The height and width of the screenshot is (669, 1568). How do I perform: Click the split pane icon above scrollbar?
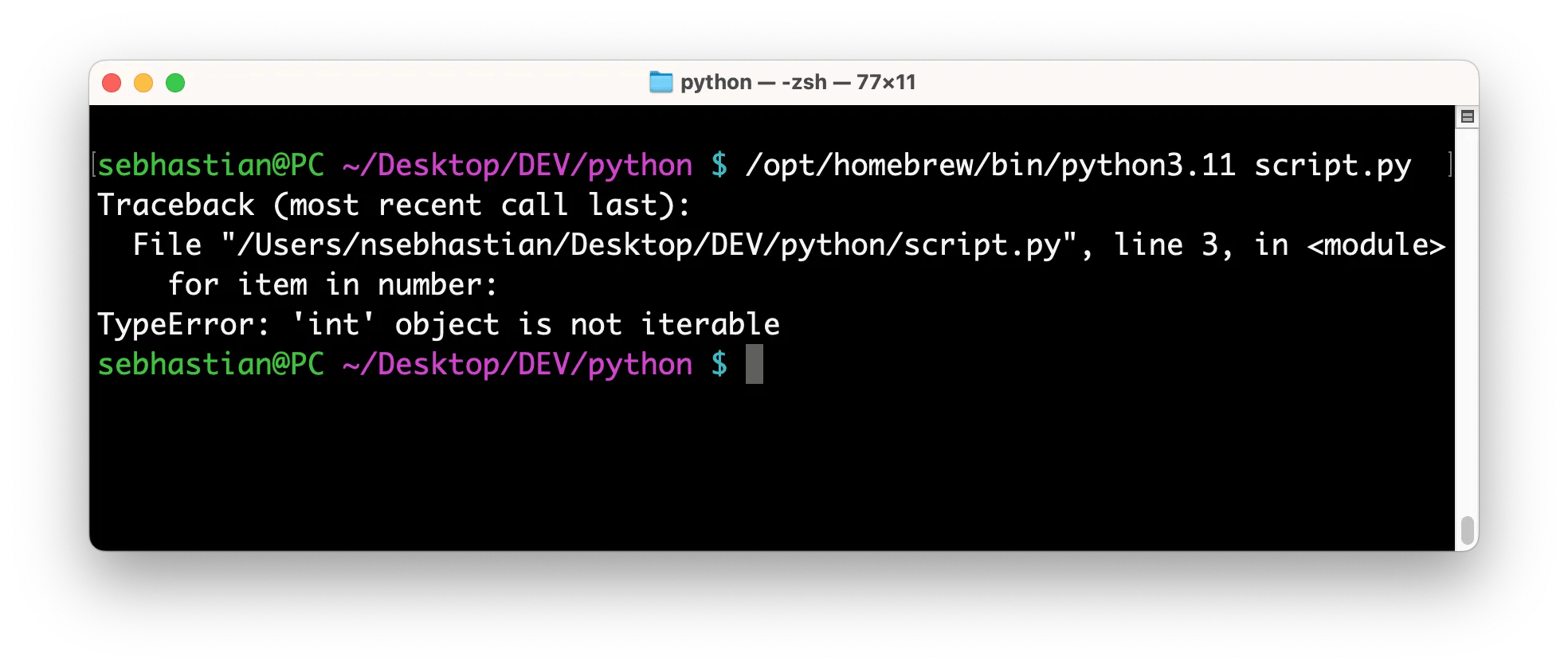[x=1467, y=116]
